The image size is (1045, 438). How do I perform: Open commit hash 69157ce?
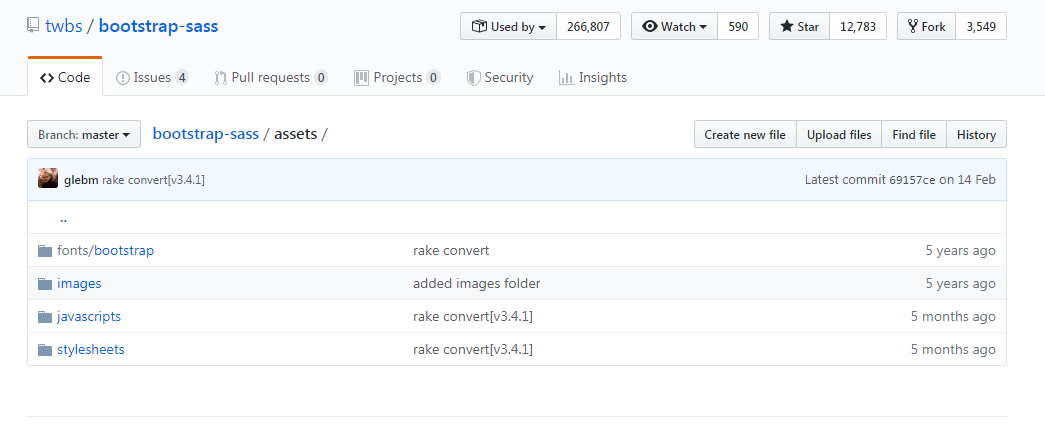(912, 180)
